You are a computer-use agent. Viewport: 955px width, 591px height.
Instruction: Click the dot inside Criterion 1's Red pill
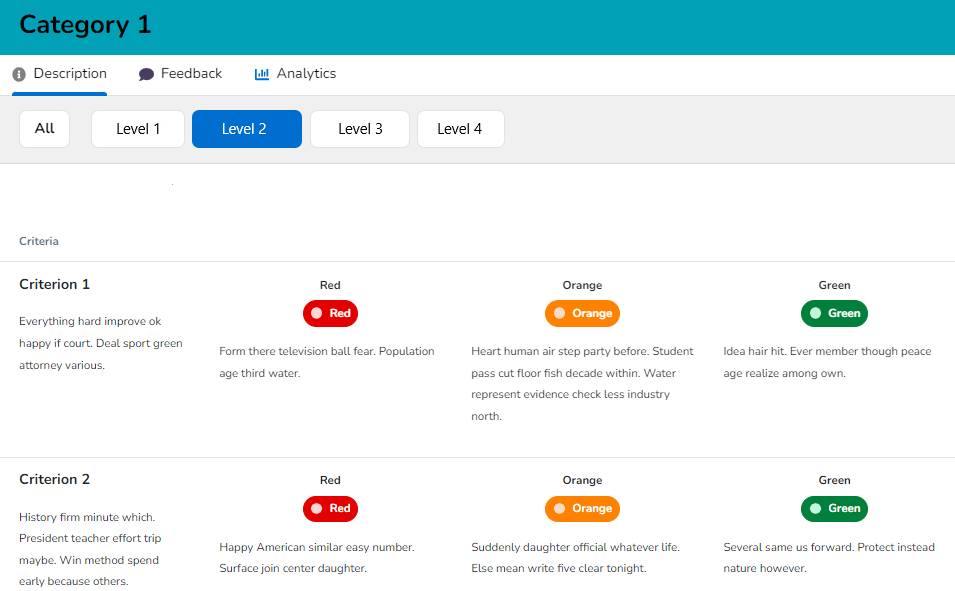coord(316,313)
